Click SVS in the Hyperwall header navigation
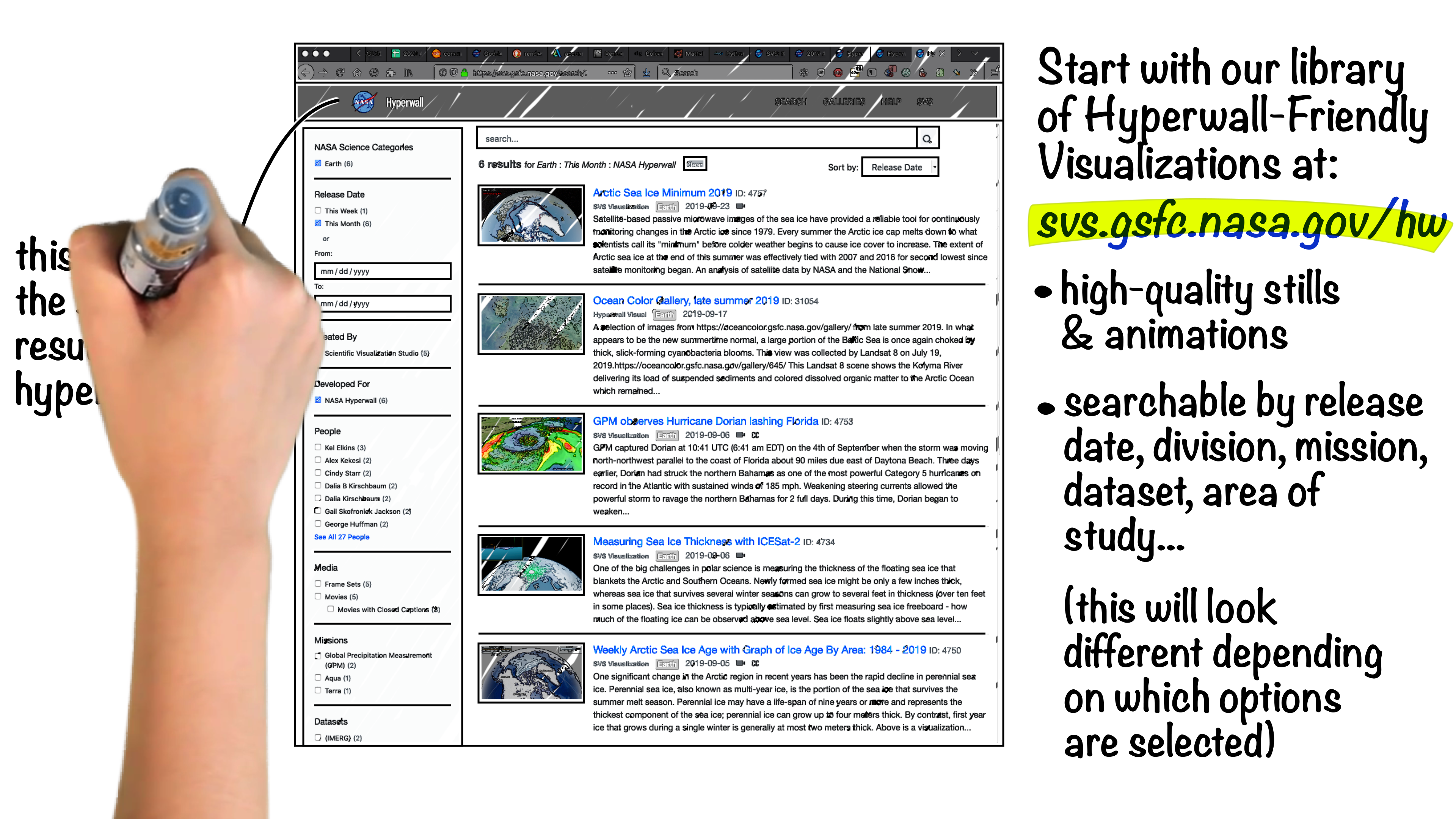The height and width of the screenshot is (819, 1456). (925, 102)
